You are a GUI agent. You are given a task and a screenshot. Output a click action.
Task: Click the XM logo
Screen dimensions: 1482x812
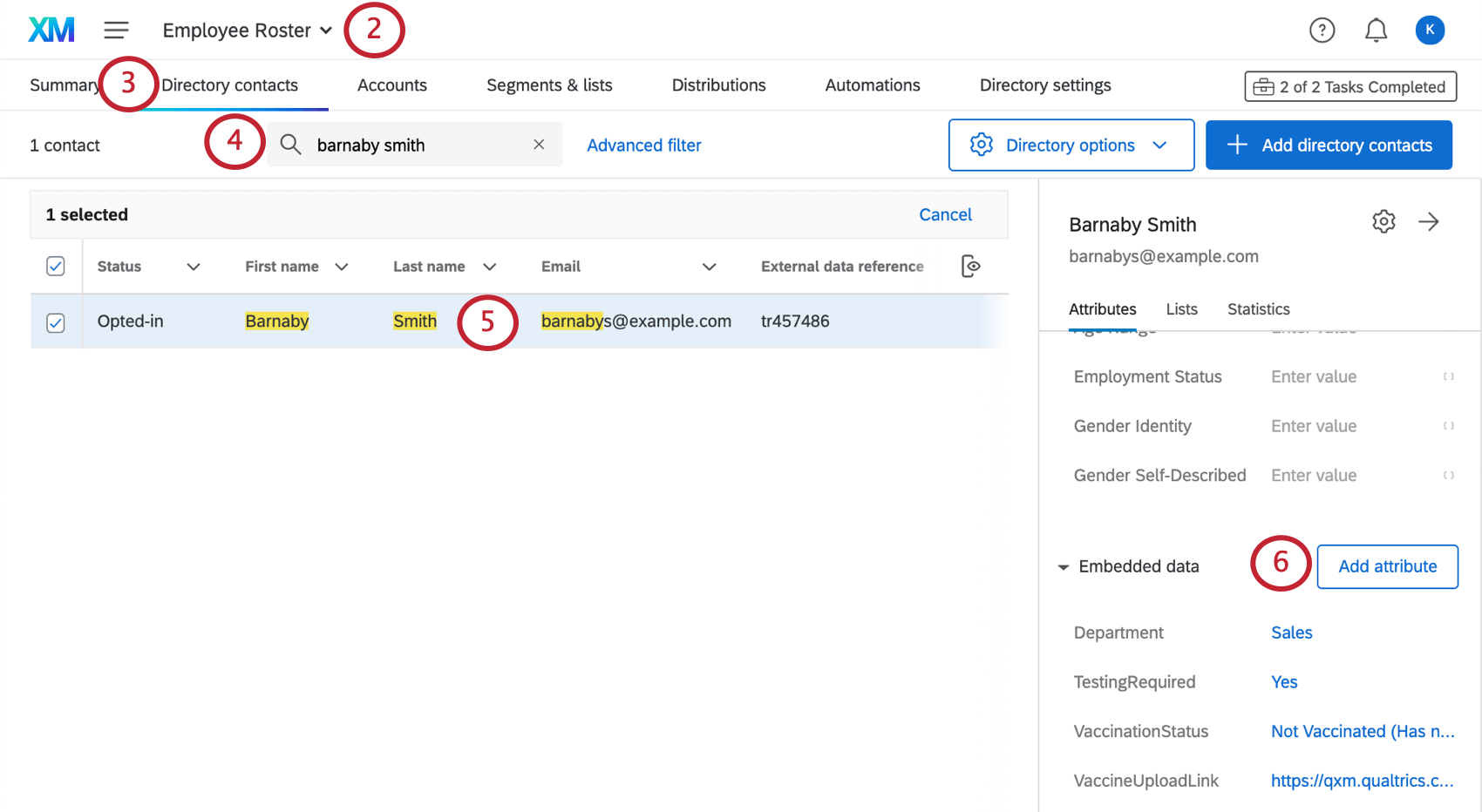point(50,29)
